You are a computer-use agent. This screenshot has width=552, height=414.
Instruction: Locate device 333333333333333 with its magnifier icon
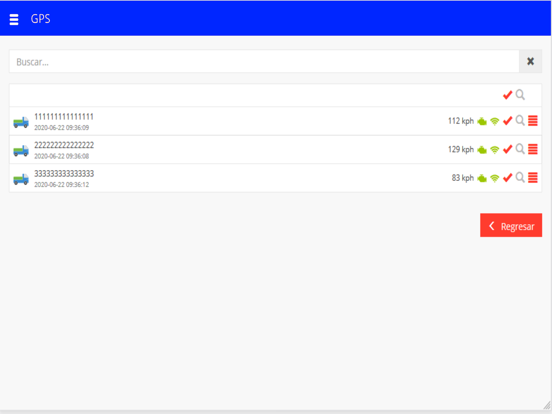click(x=520, y=177)
